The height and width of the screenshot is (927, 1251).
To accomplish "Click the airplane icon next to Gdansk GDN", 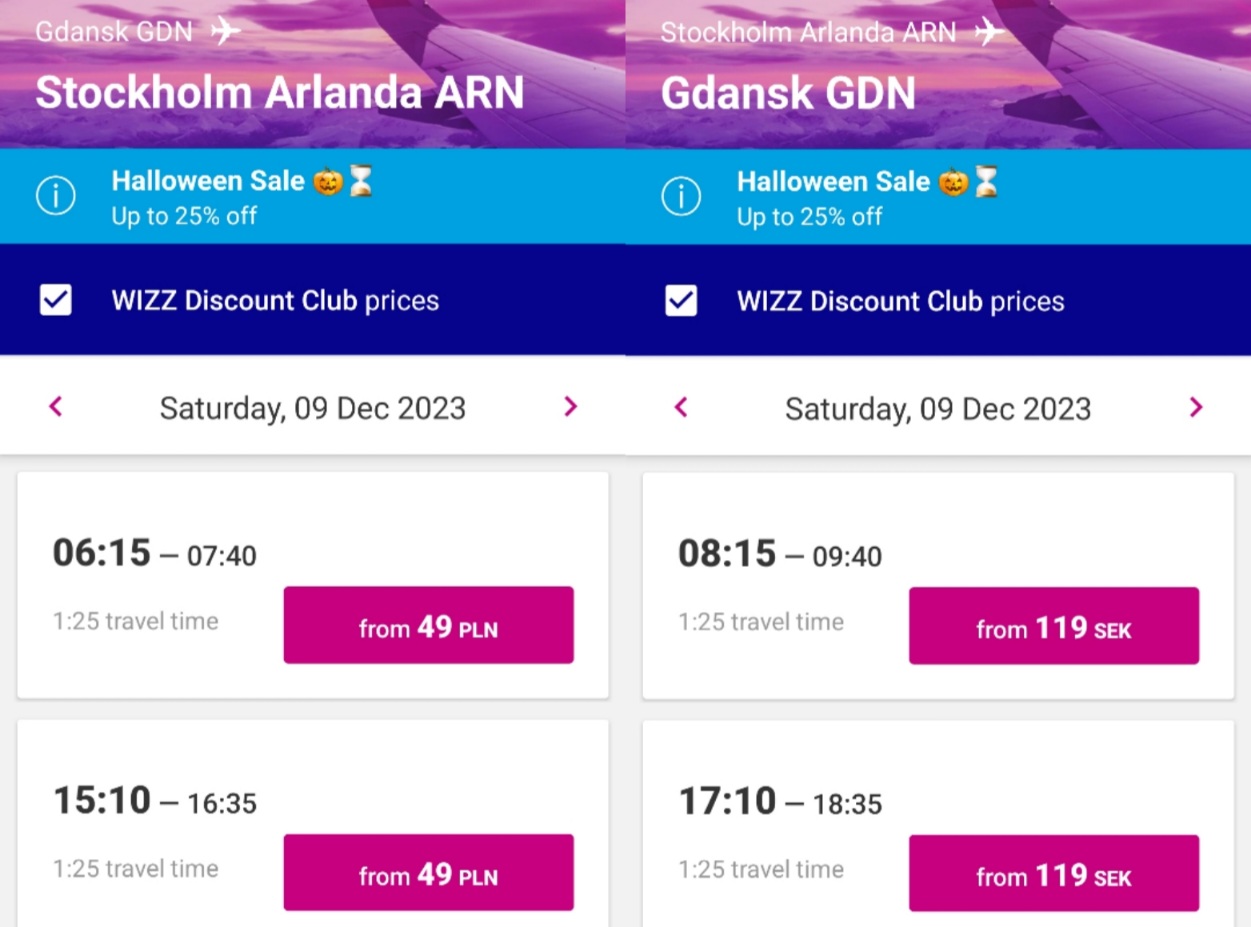I will tap(226, 31).
